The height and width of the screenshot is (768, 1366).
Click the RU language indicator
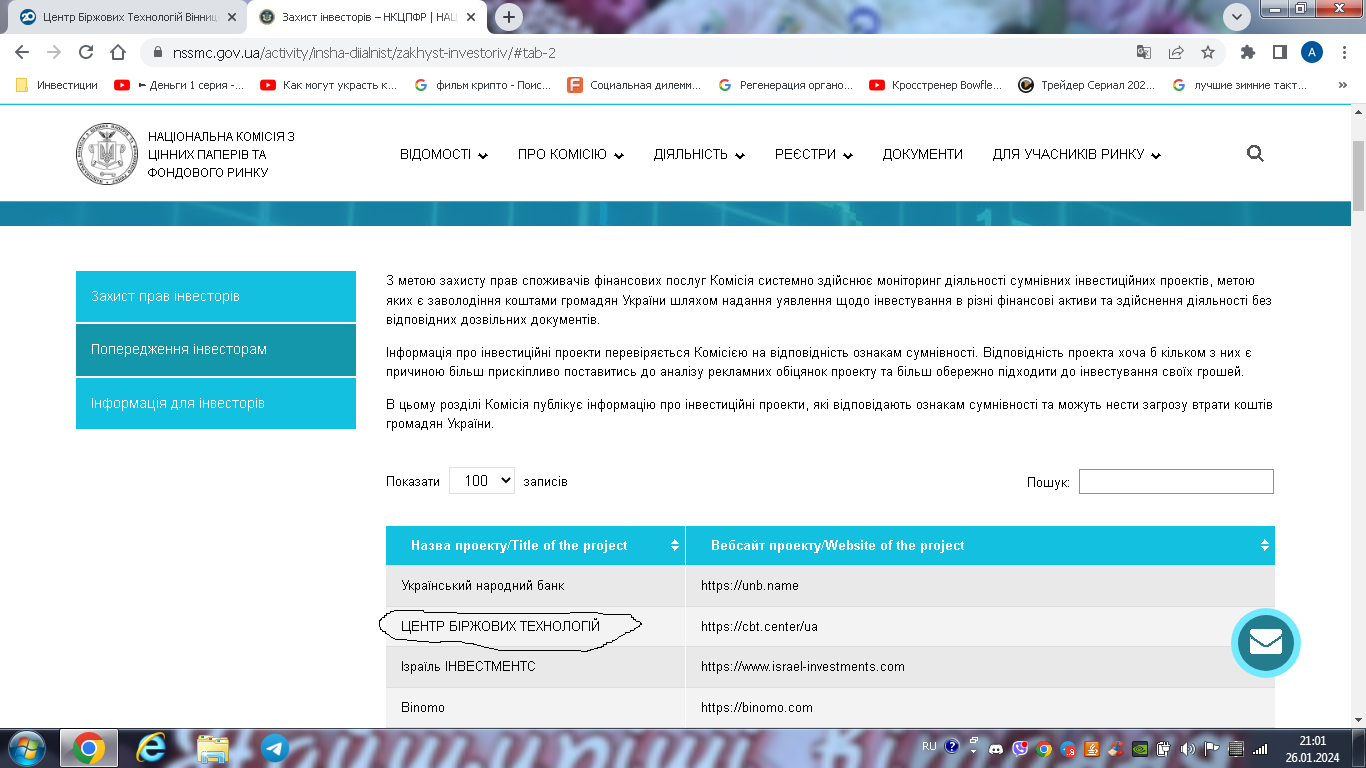click(929, 746)
